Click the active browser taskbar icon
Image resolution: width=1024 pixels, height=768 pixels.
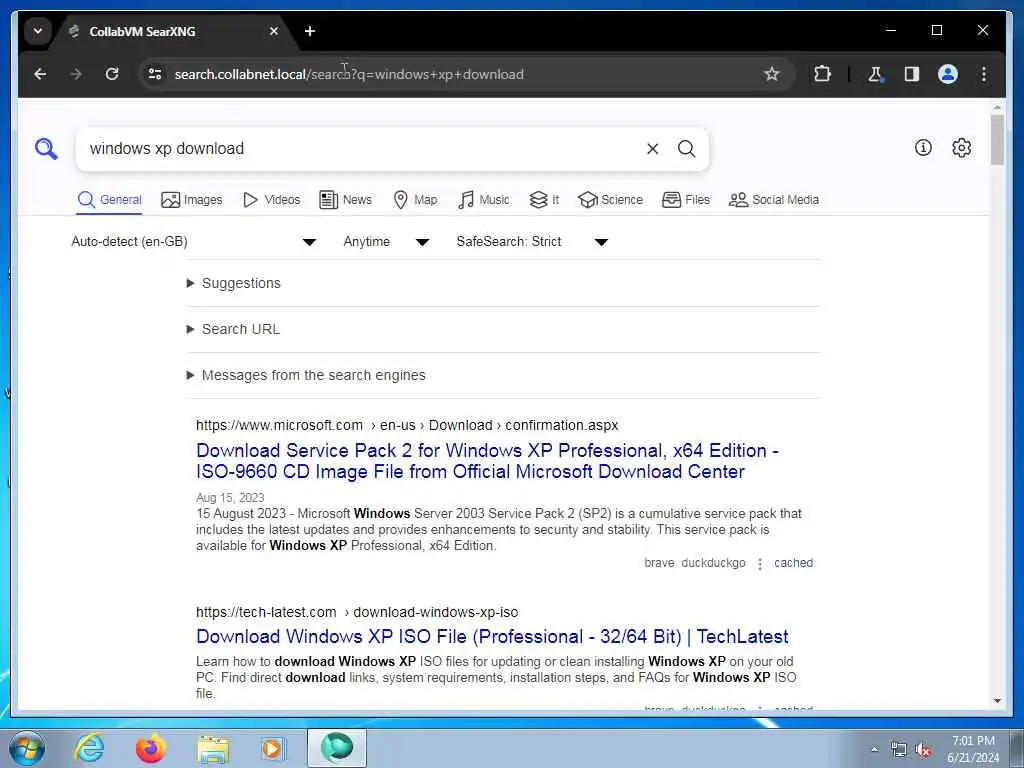[337, 748]
